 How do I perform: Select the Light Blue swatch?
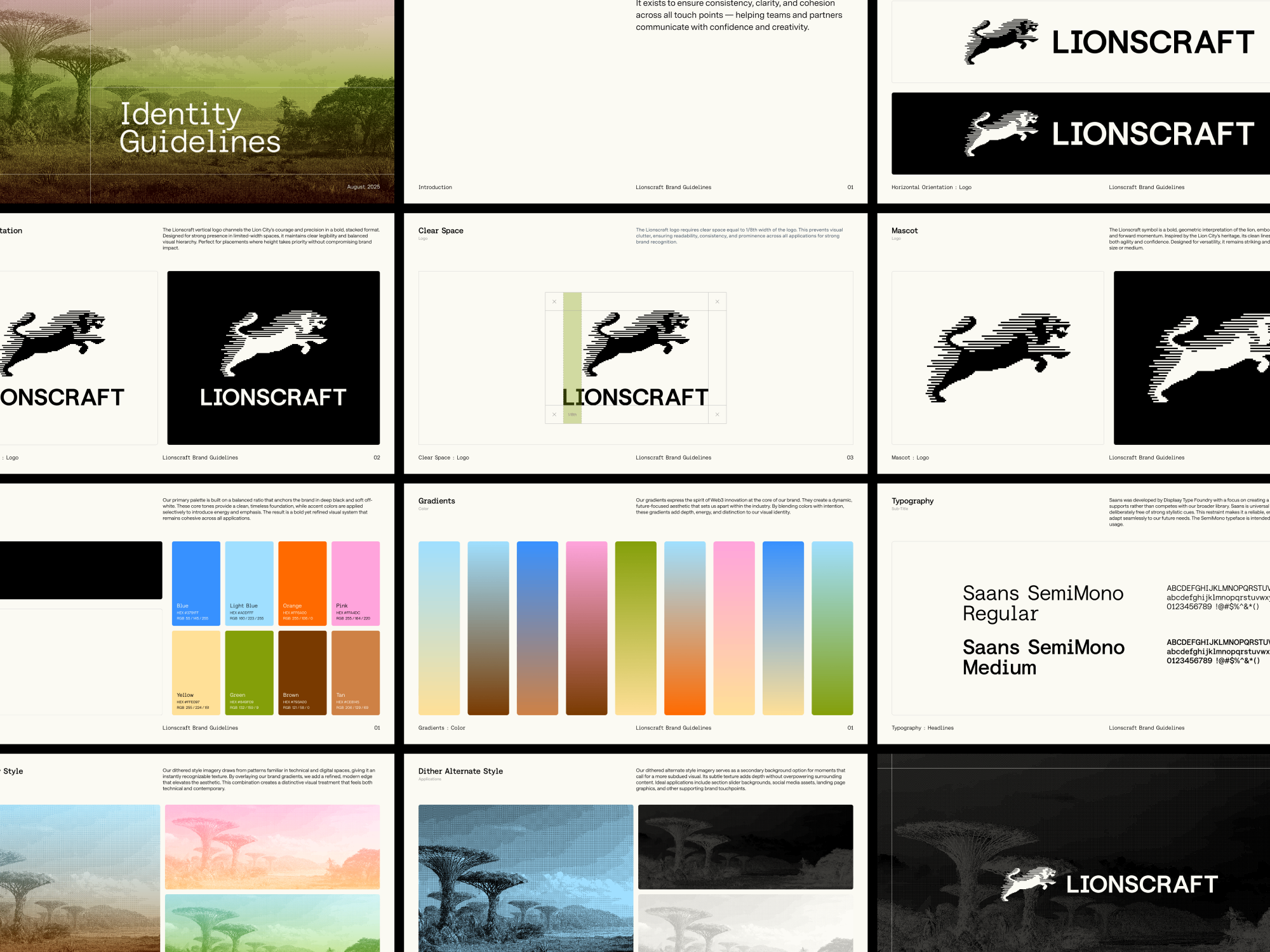coord(249,583)
